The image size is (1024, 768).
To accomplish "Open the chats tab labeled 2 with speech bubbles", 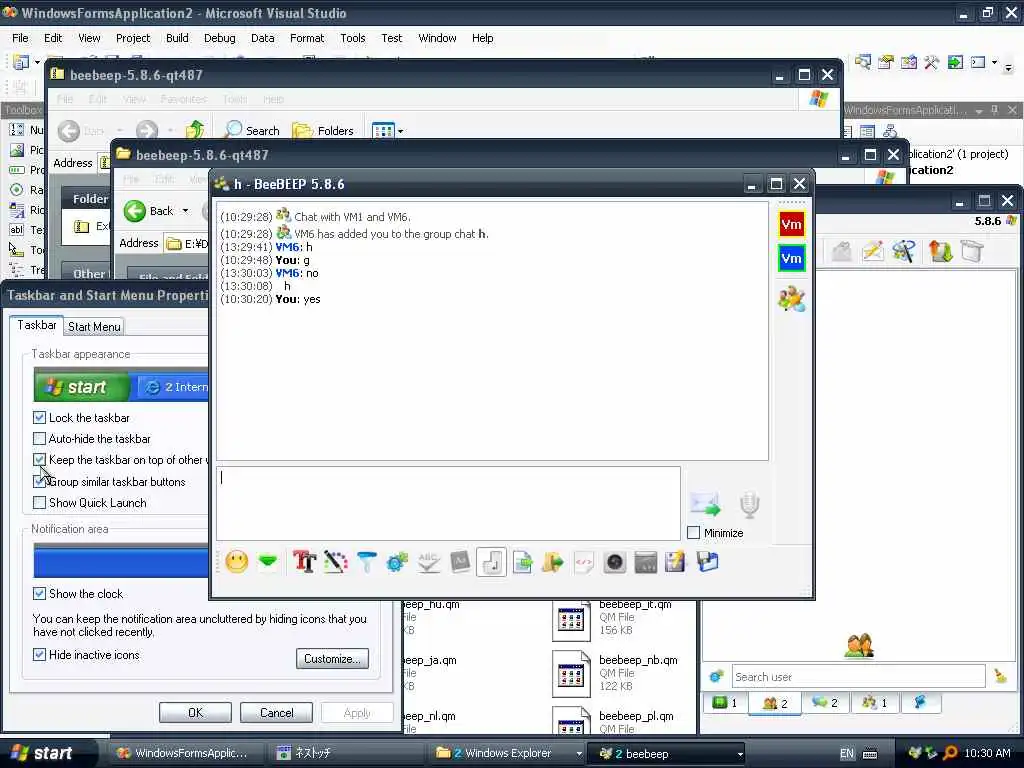I will 825,703.
